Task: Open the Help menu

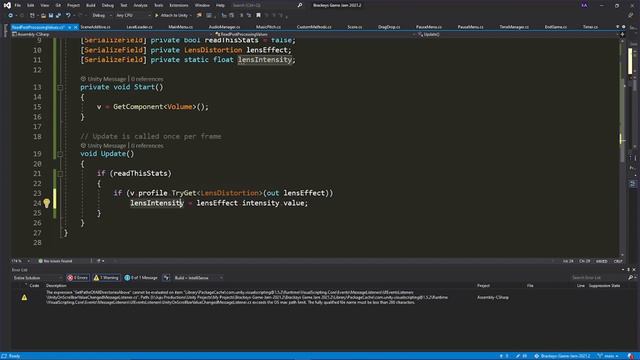Action: [220, 5]
